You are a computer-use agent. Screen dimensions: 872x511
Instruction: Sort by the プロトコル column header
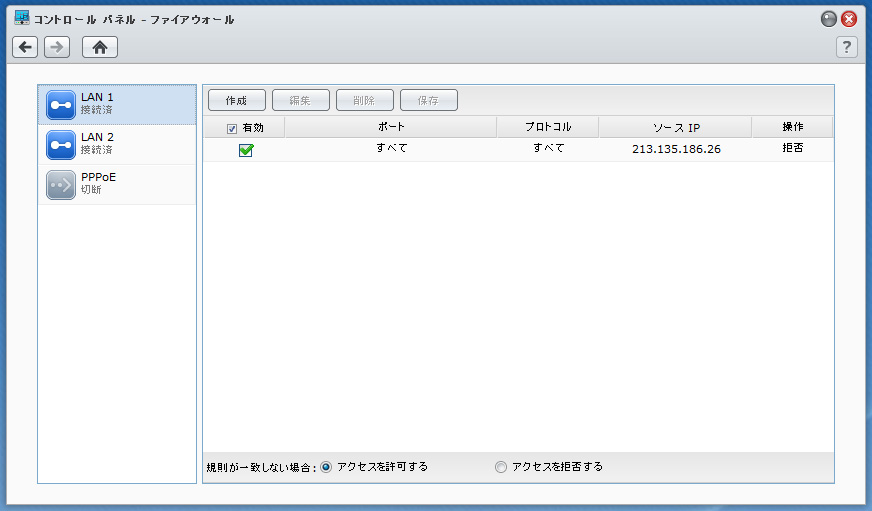(548, 127)
